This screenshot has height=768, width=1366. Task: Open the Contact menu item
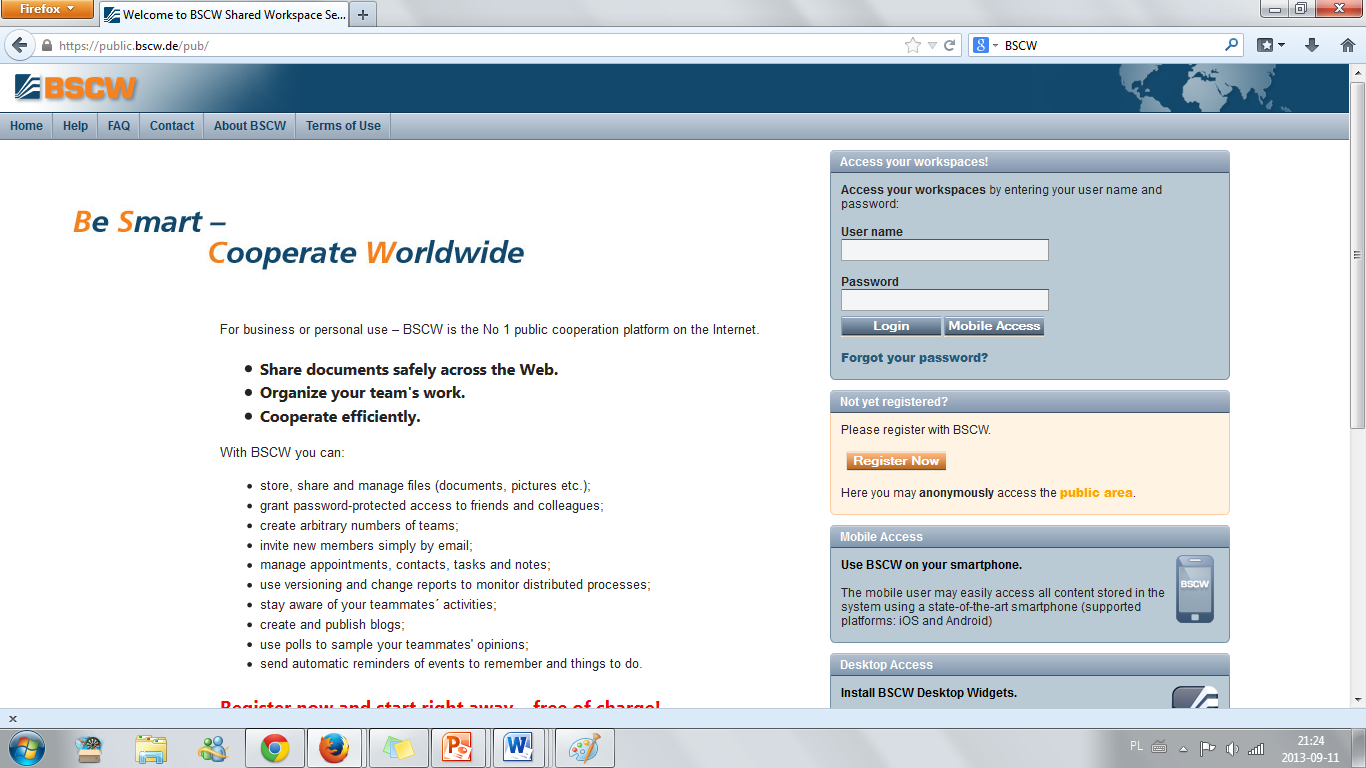[172, 126]
